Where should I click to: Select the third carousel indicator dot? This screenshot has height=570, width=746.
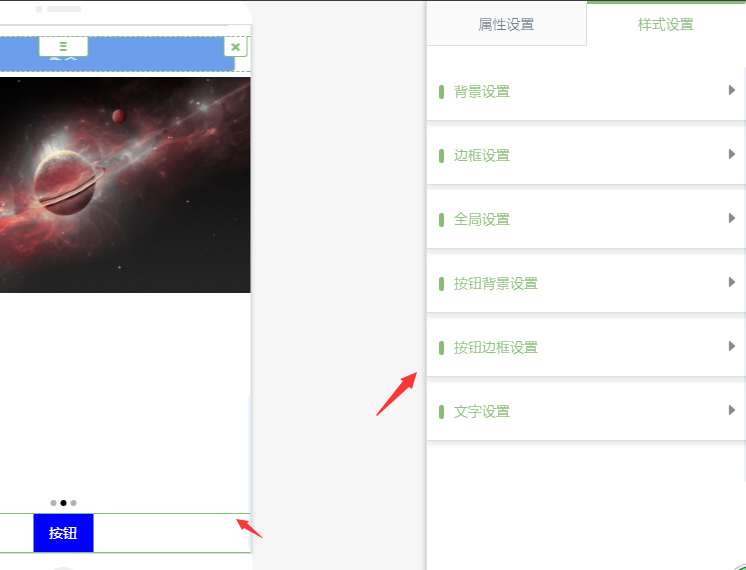click(x=73, y=503)
